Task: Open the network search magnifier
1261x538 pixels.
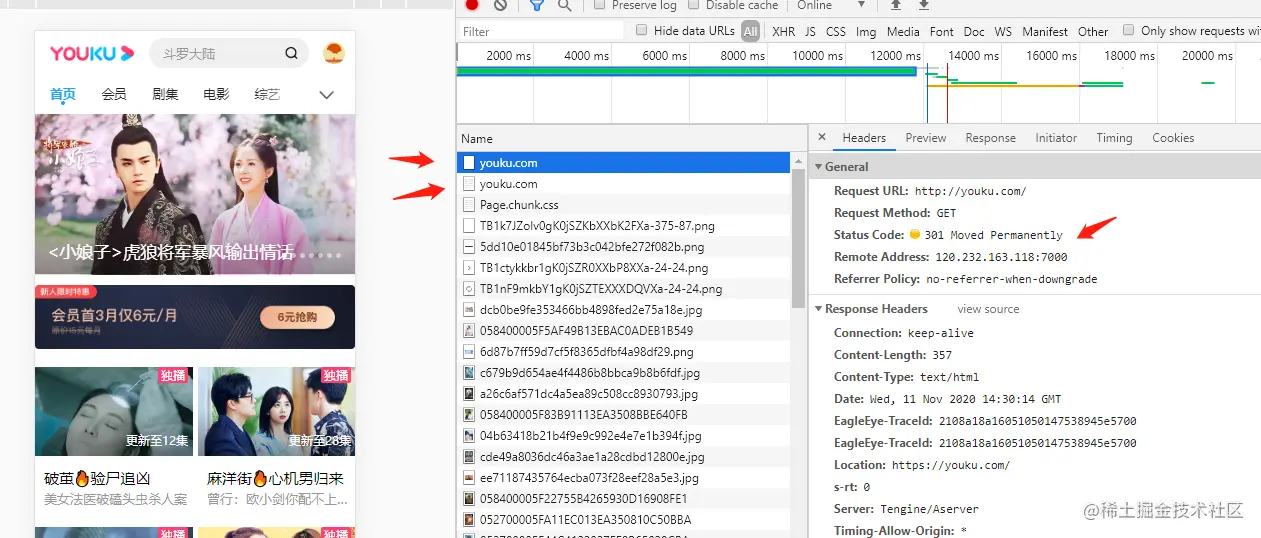Action: pyautogui.click(x=564, y=5)
